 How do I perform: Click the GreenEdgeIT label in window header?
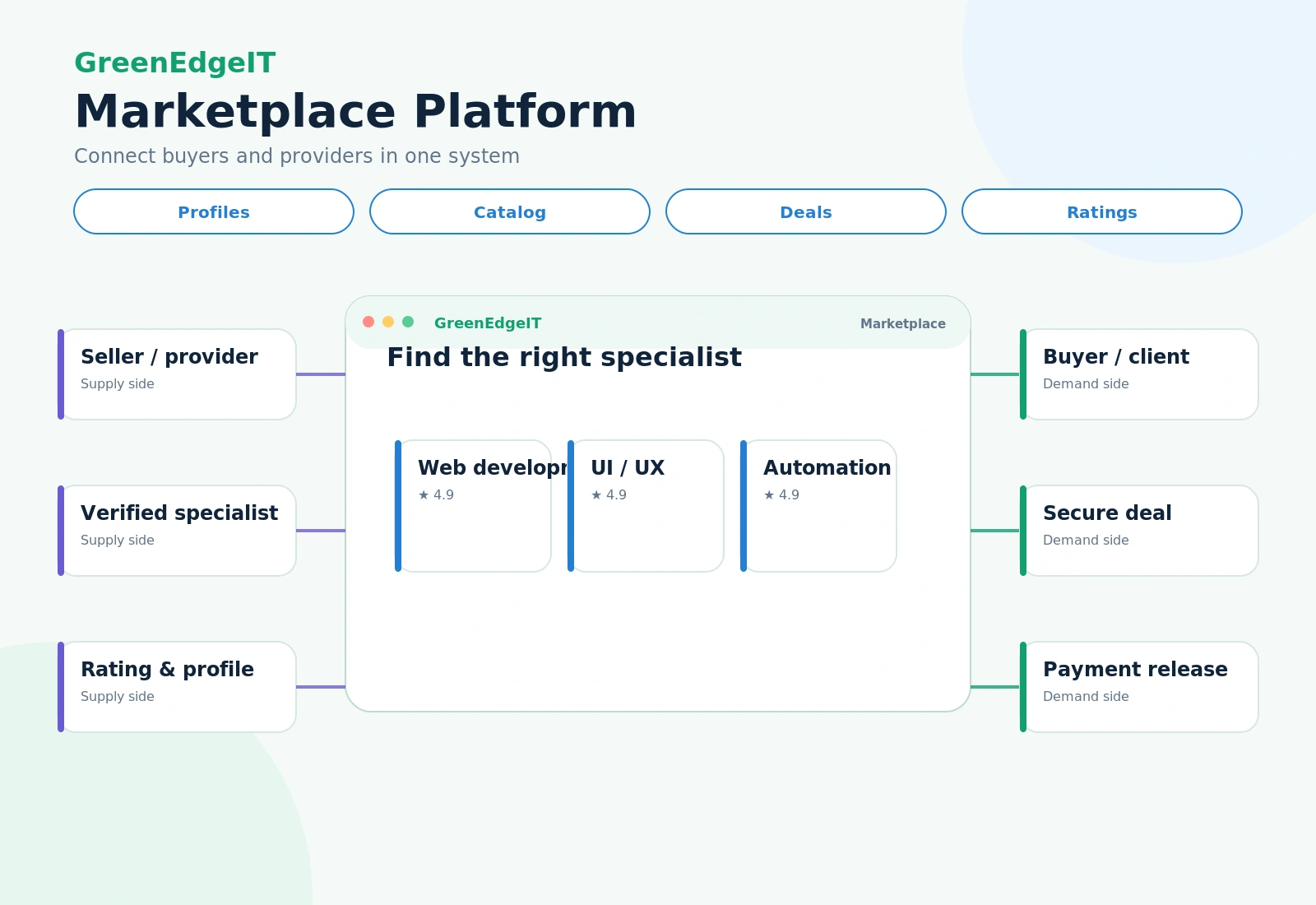coord(488,323)
